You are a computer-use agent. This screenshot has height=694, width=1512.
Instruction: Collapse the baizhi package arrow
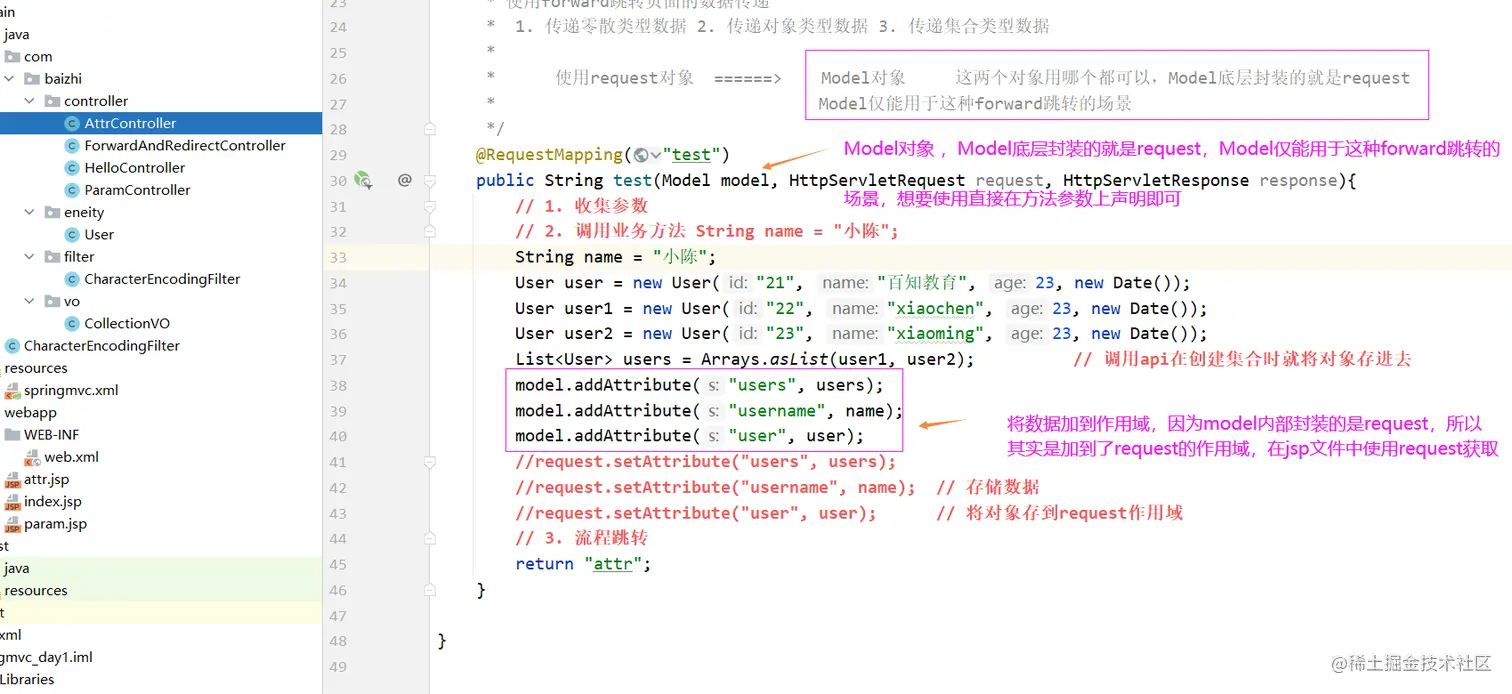click(x=10, y=79)
